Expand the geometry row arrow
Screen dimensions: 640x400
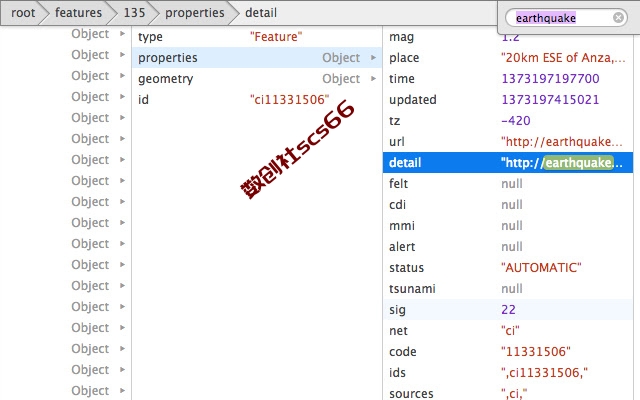pos(373,78)
